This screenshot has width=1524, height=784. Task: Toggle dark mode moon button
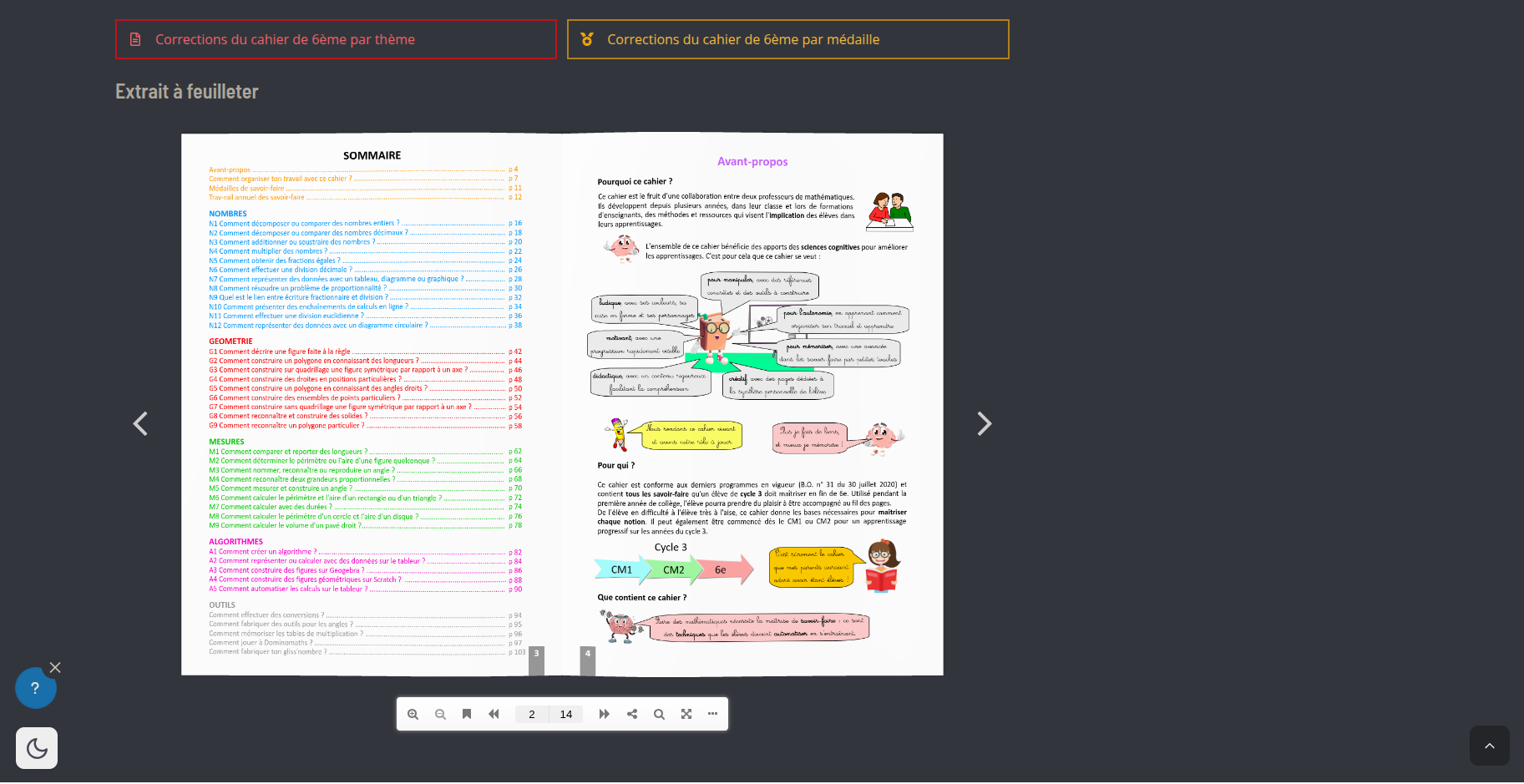click(x=37, y=748)
